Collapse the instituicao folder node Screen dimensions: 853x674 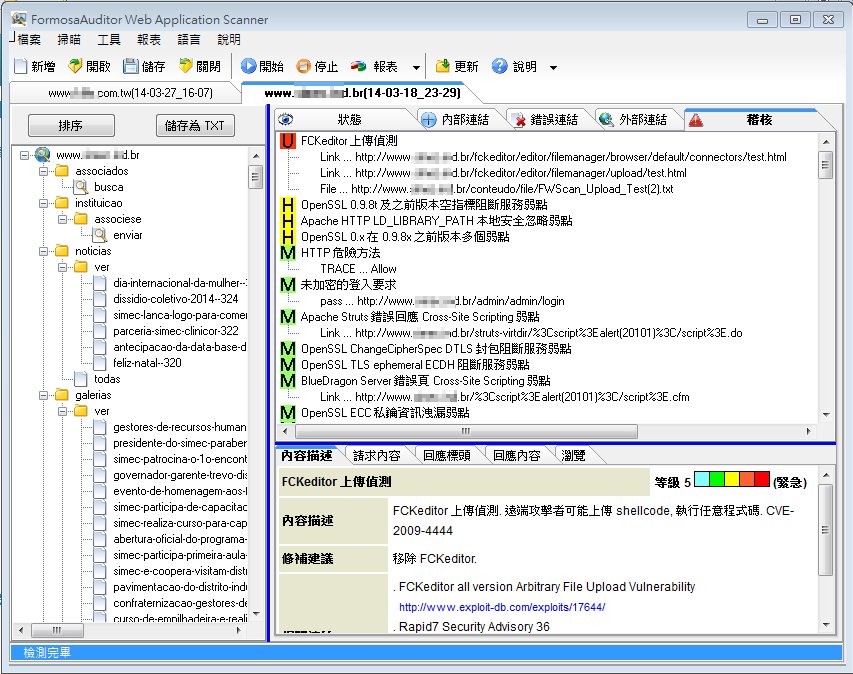[45, 203]
